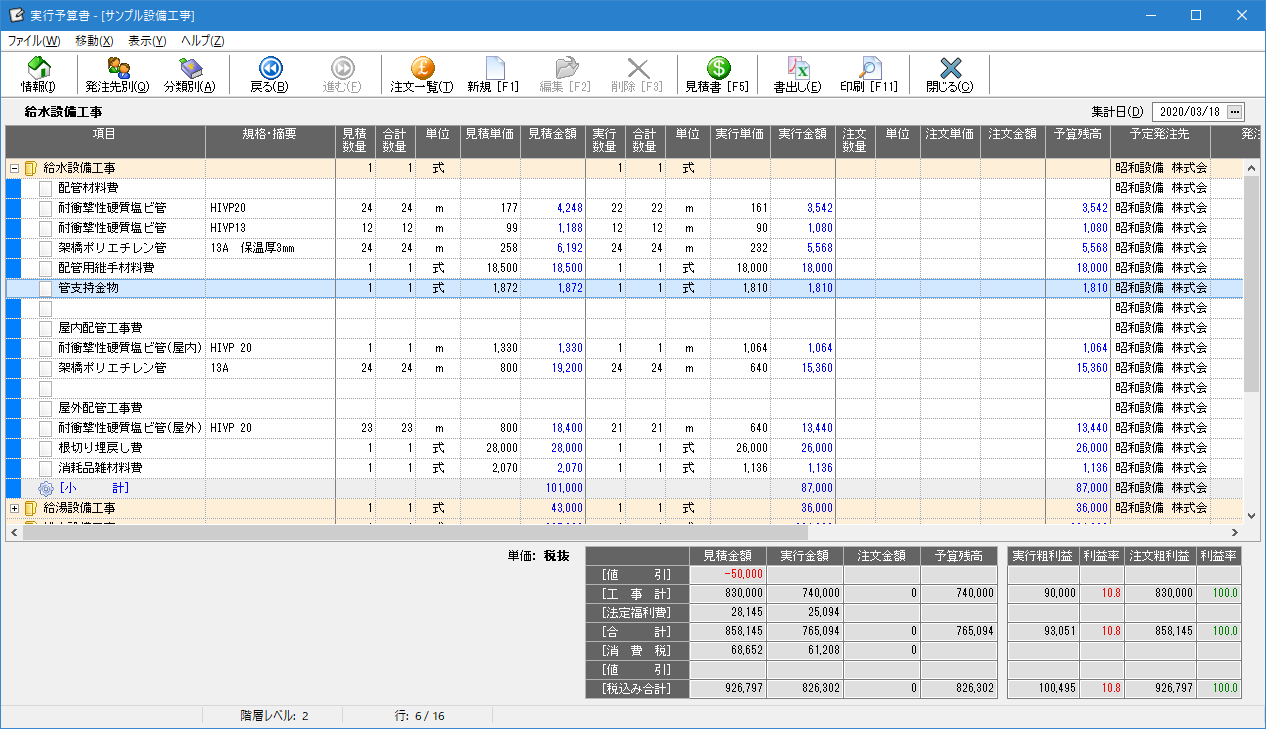Click the app icon in the title bar
1266x729 pixels.
coord(16,16)
